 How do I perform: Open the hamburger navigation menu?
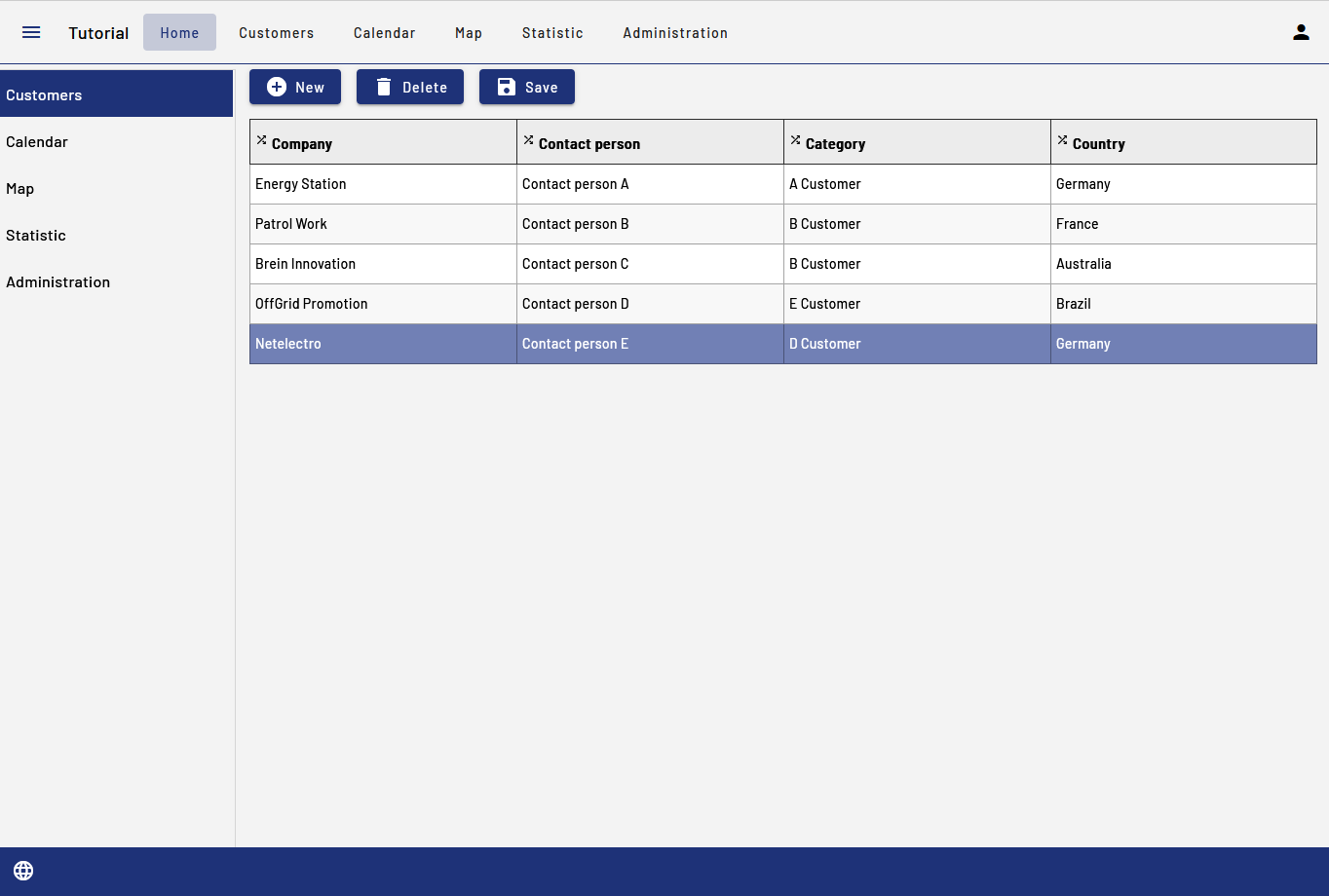[x=31, y=32]
